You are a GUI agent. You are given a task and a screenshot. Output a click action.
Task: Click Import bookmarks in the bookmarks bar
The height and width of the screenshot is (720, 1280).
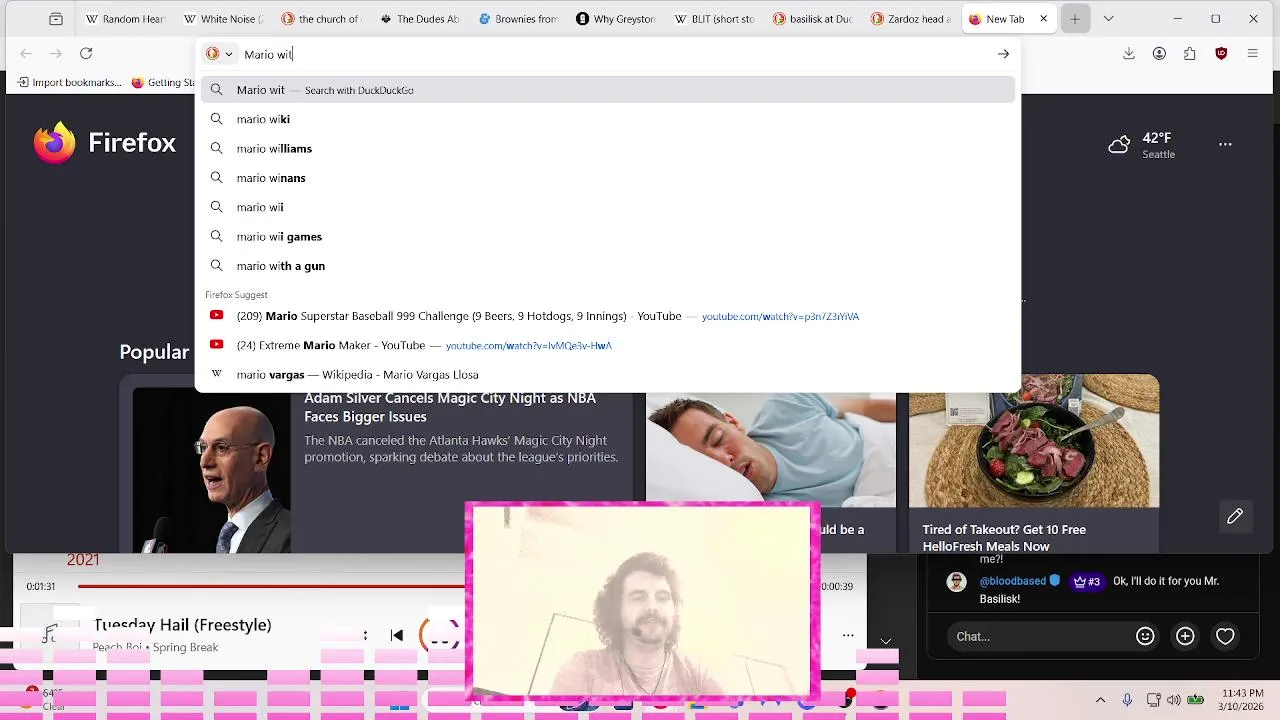(x=70, y=83)
